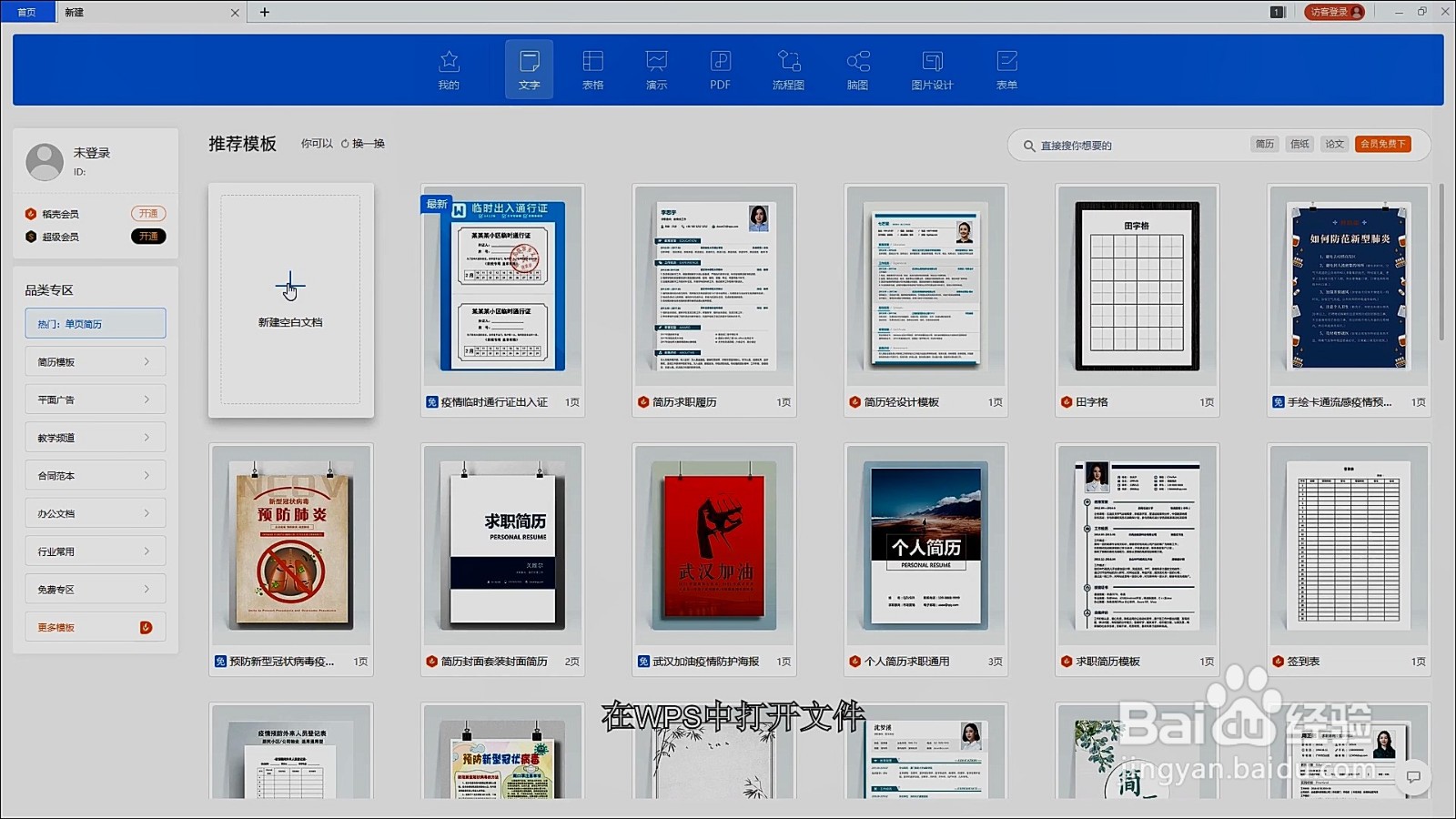Open the 流程图 flowchart module

tap(788, 69)
